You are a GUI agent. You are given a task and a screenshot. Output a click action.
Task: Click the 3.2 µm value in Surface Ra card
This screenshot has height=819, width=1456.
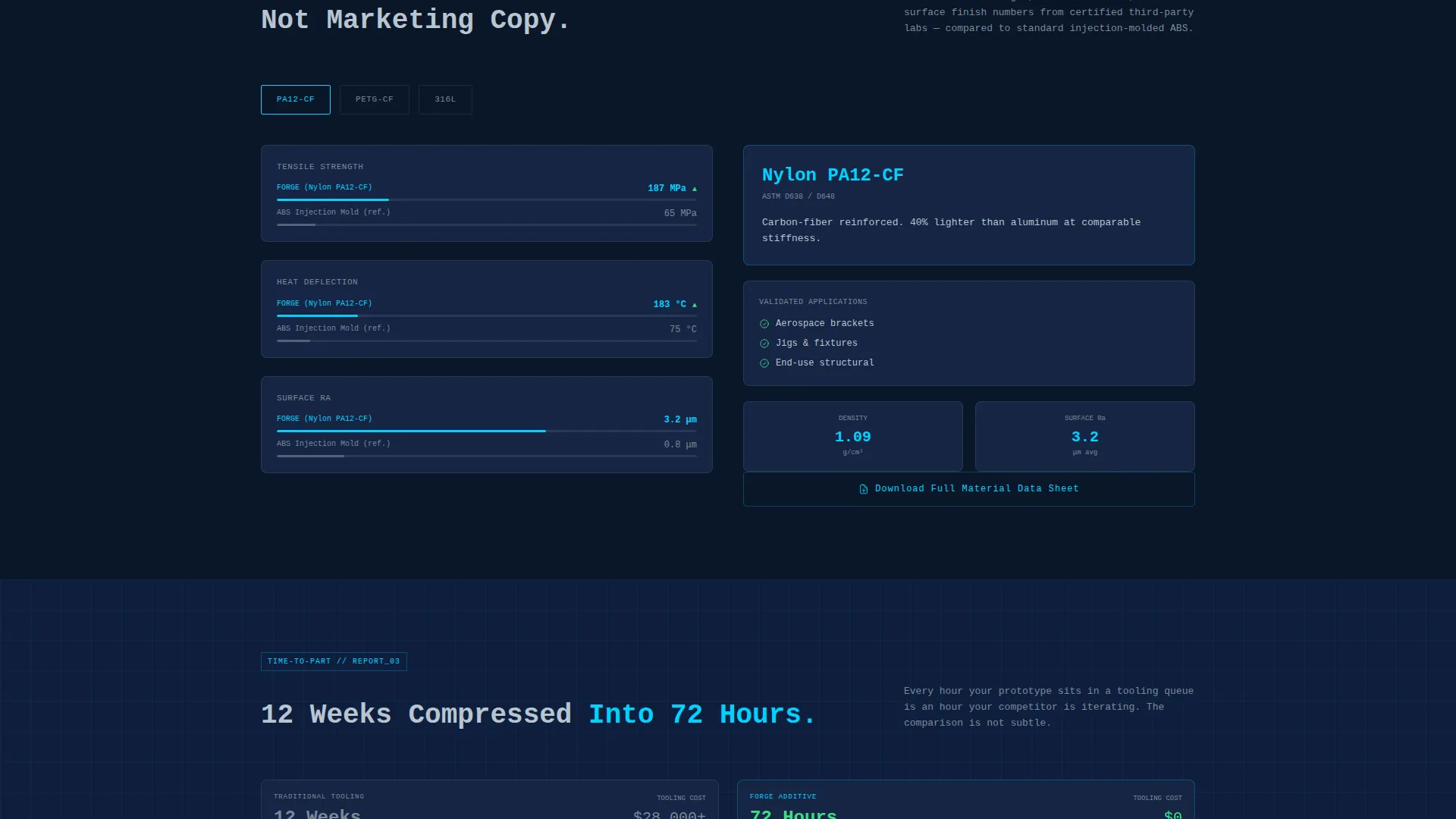680,419
